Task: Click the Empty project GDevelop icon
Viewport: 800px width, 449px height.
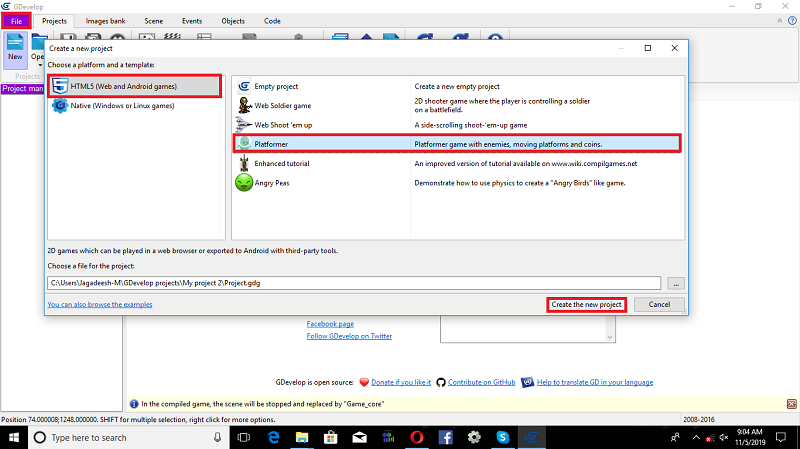Action: (244, 86)
